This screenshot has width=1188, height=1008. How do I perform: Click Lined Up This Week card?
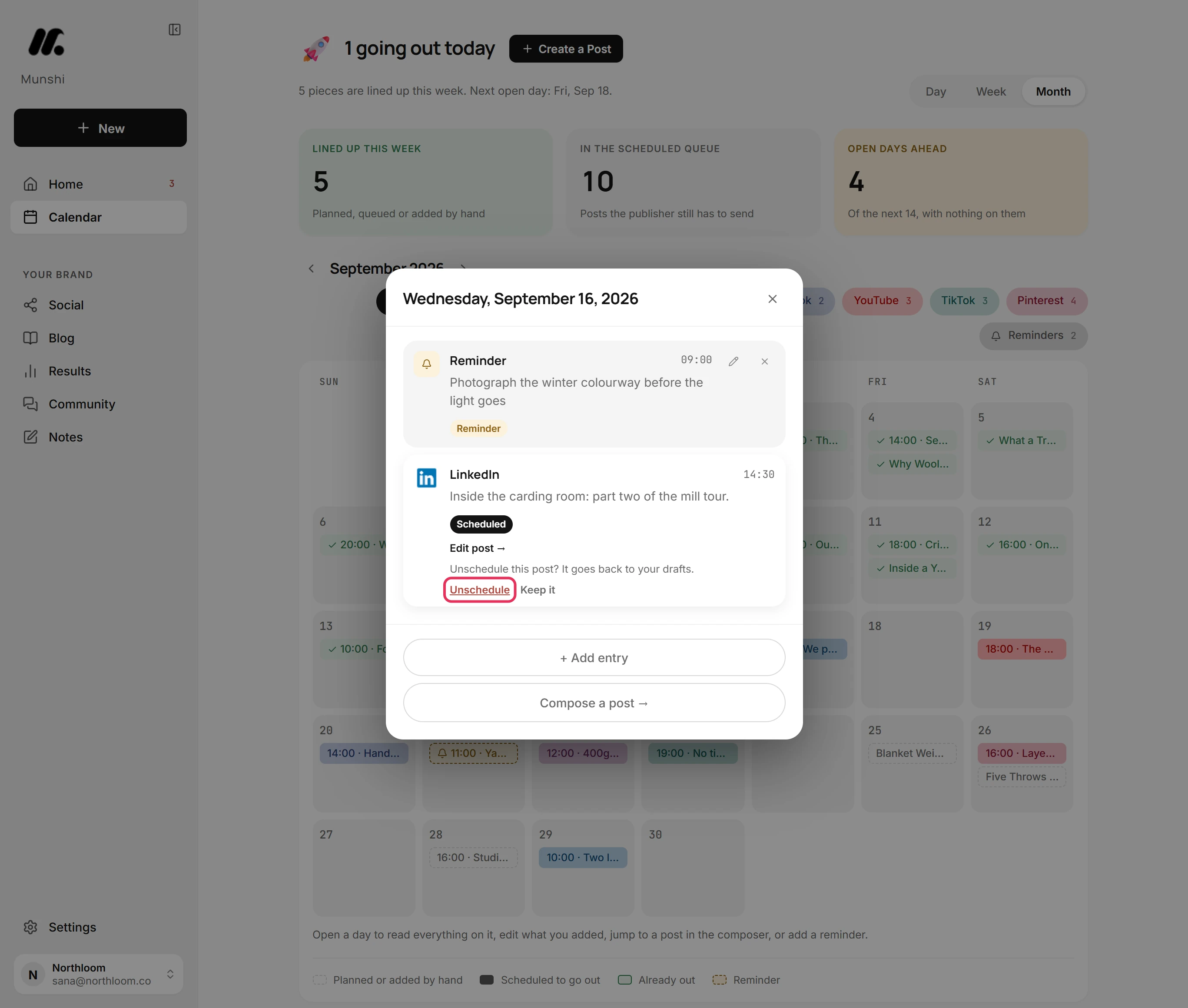tap(425, 182)
